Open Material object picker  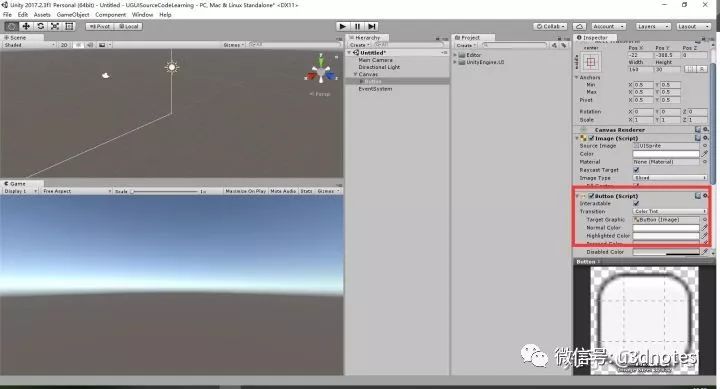[705, 162]
